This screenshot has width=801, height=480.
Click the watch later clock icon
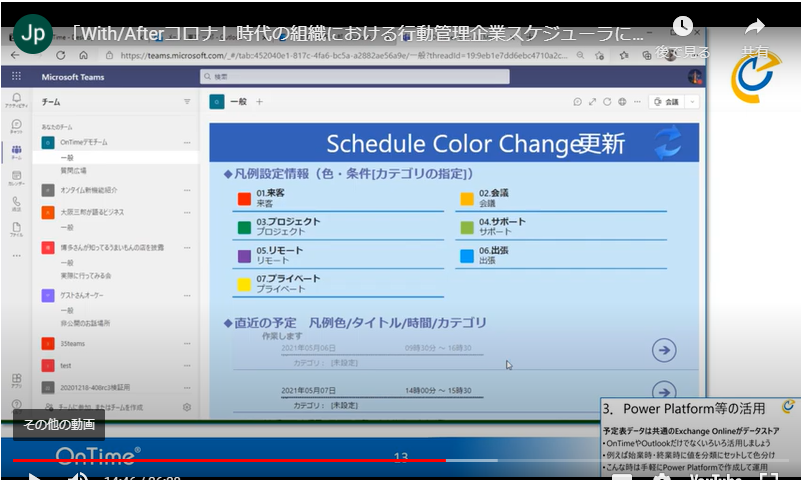[682, 27]
